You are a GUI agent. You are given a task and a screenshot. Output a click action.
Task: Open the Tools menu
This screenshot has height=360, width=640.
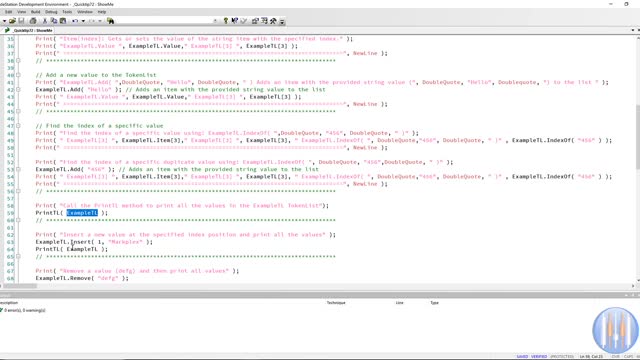(x=67, y=12)
